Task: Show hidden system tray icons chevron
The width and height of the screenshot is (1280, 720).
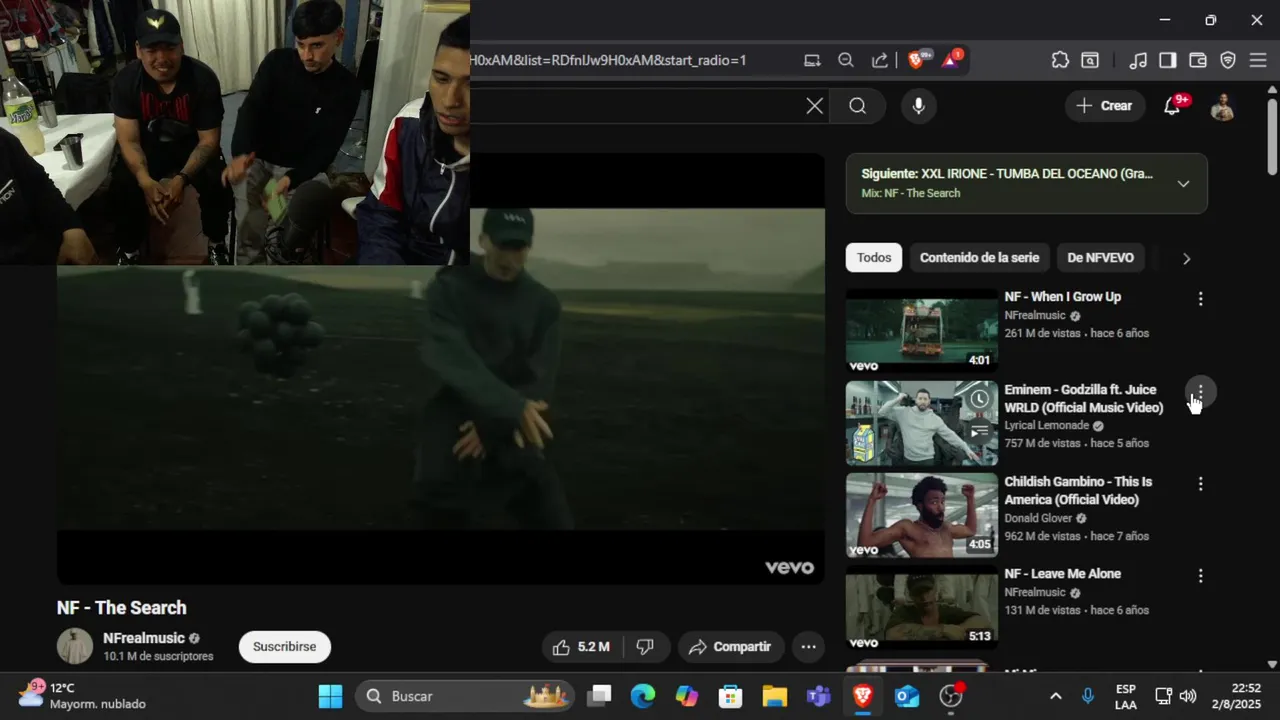Action: click(x=1055, y=696)
